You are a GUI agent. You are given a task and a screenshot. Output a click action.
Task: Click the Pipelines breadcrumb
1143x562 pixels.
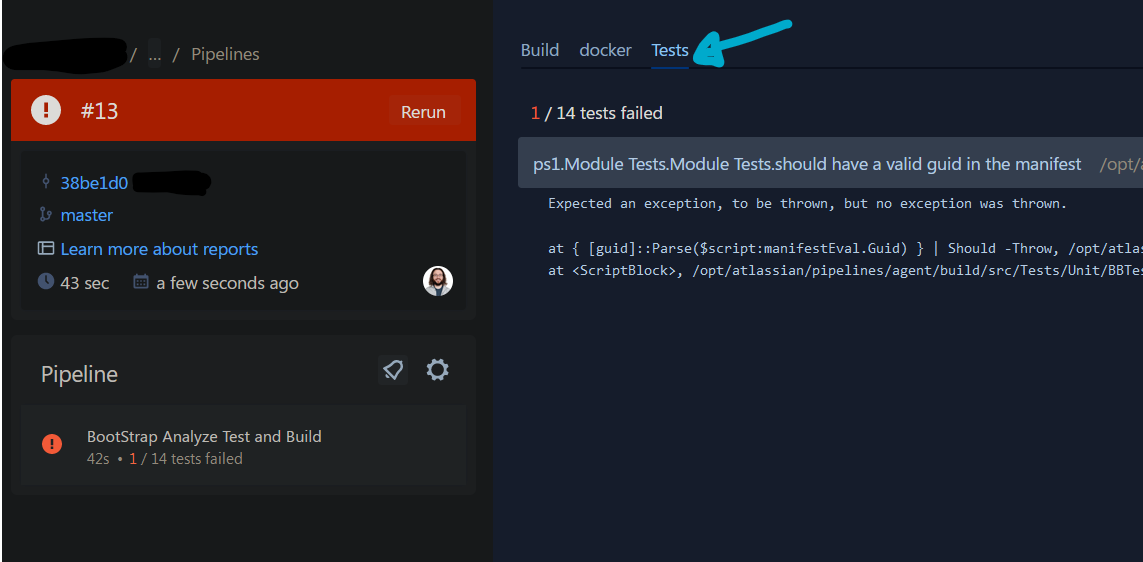225,54
